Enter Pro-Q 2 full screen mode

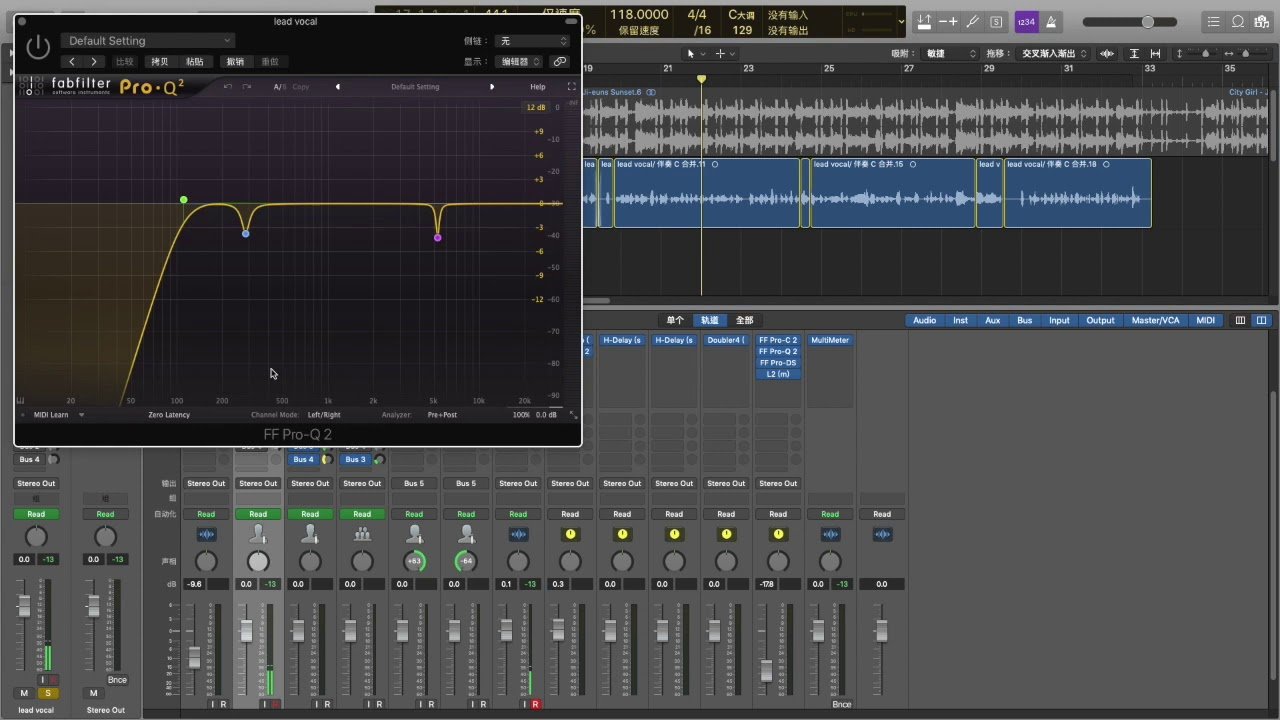click(x=572, y=87)
